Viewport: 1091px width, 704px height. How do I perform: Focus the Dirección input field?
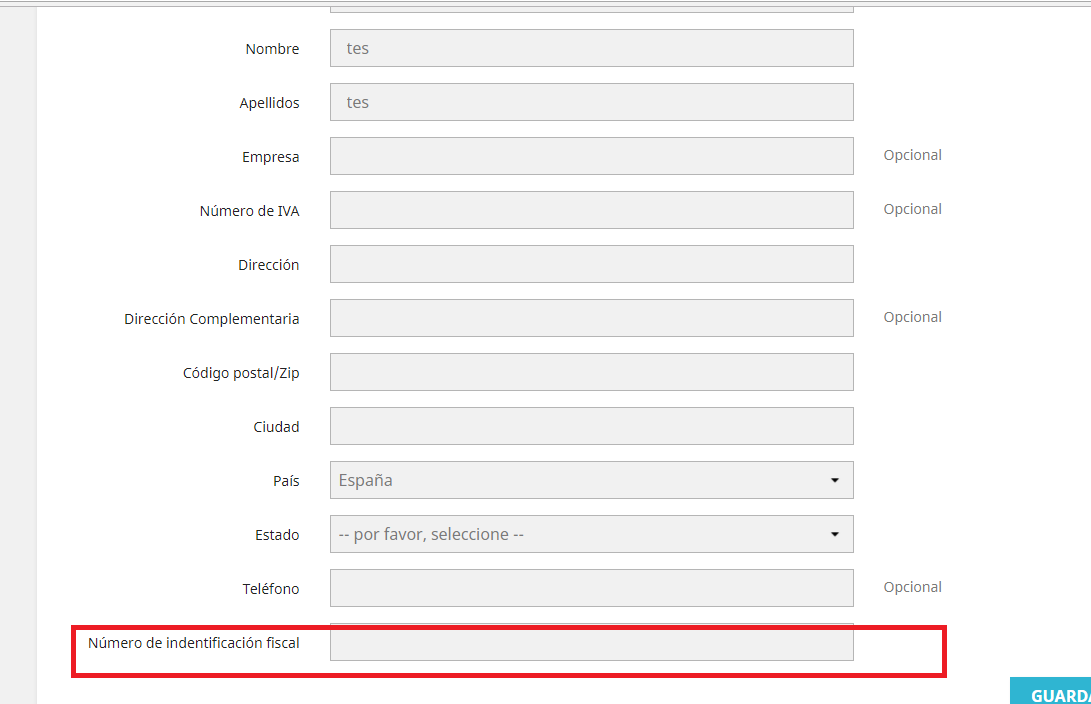click(x=591, y=264)
